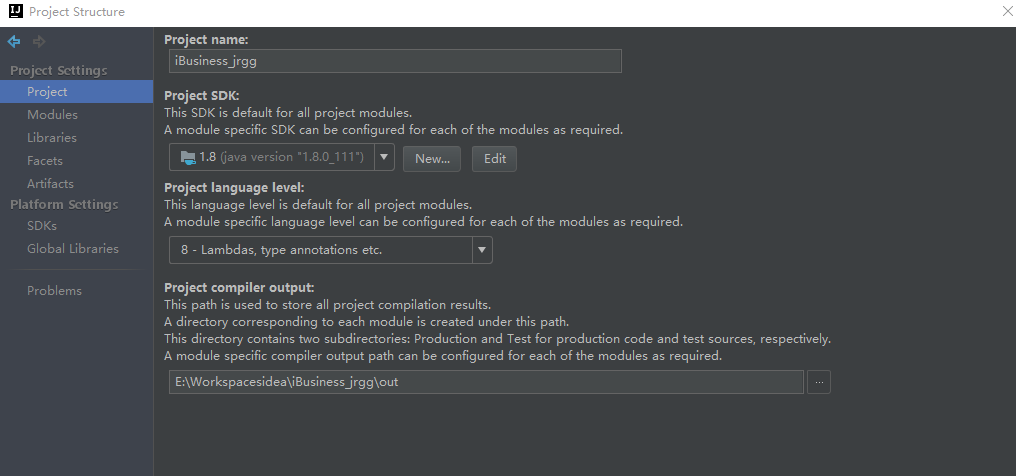The image size is (1016, 476).
Task: Click 'This SDK is default for all project modules.' text
Action: [288, 113]
